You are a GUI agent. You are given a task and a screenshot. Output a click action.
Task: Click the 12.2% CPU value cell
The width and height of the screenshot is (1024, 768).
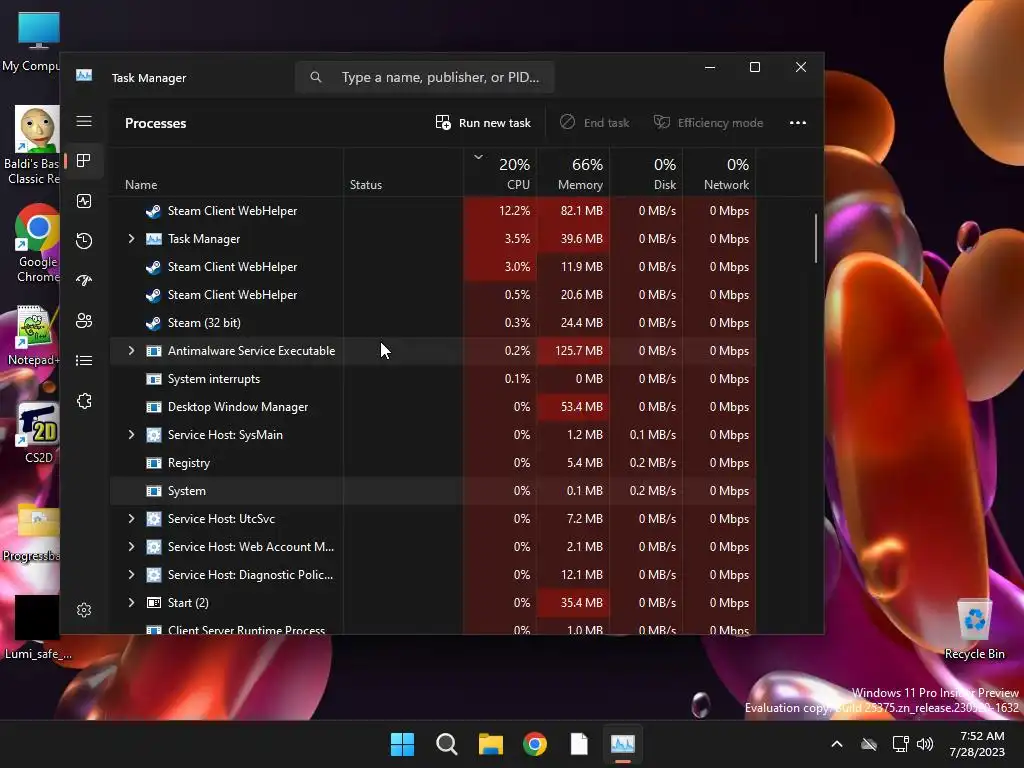tap(500, 211)
